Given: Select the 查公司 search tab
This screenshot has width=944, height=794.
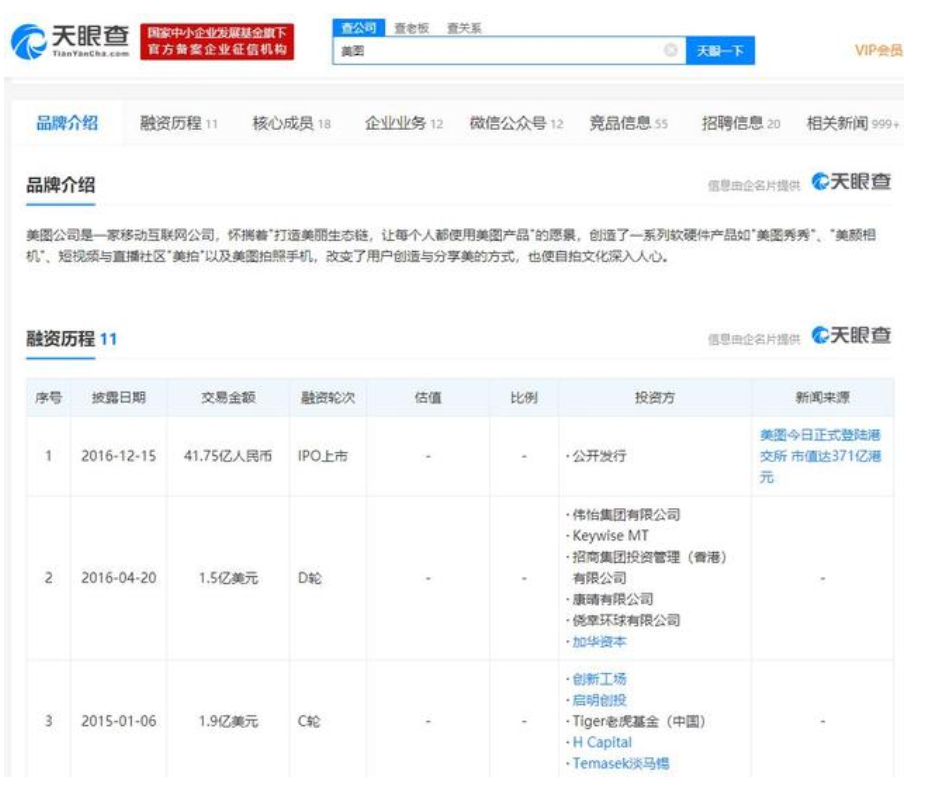Looking at the screenshot, I should (359, 28).
